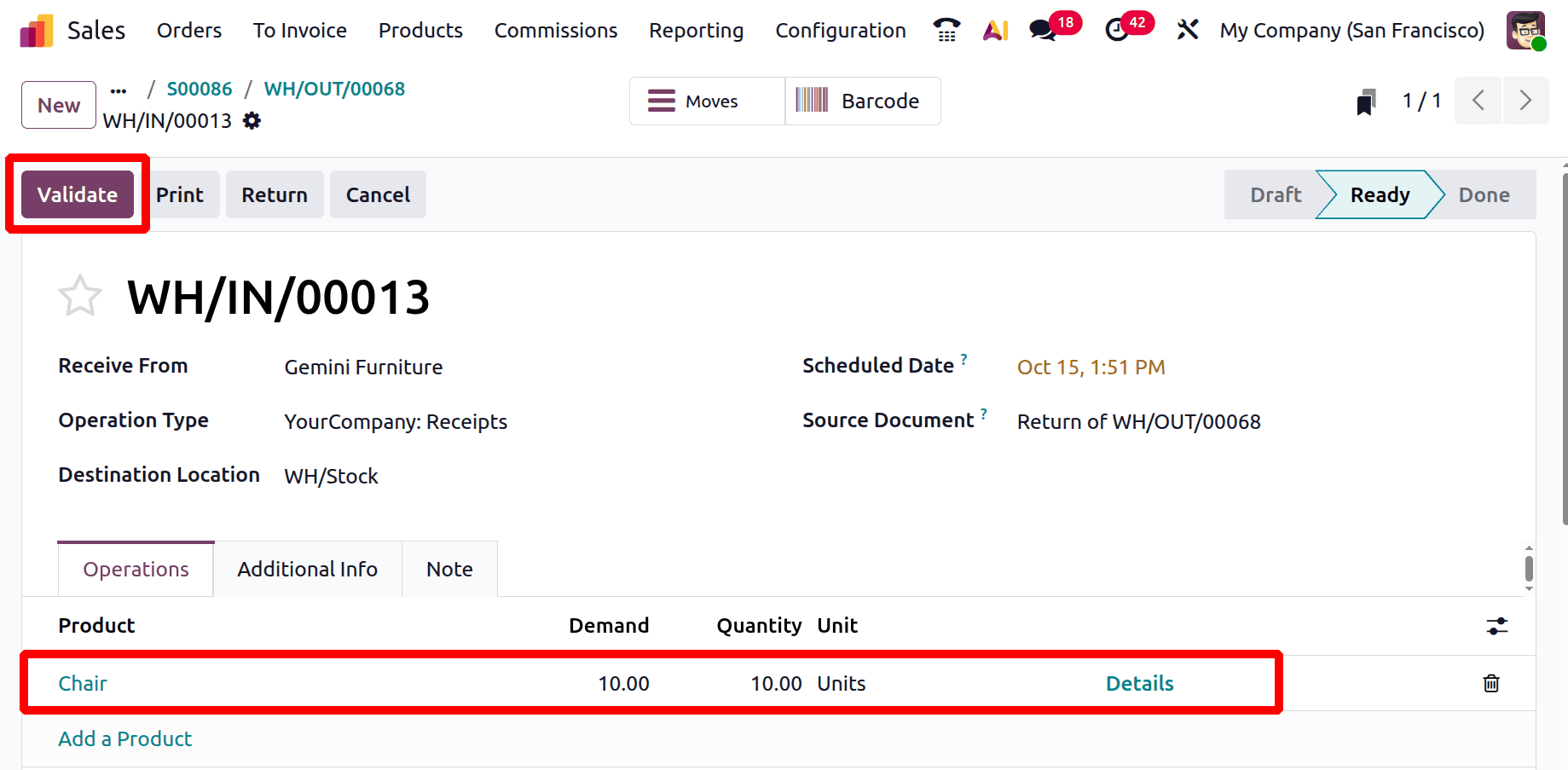
Task: Open optional columns icon above product table
Action: coord(1497,626)
